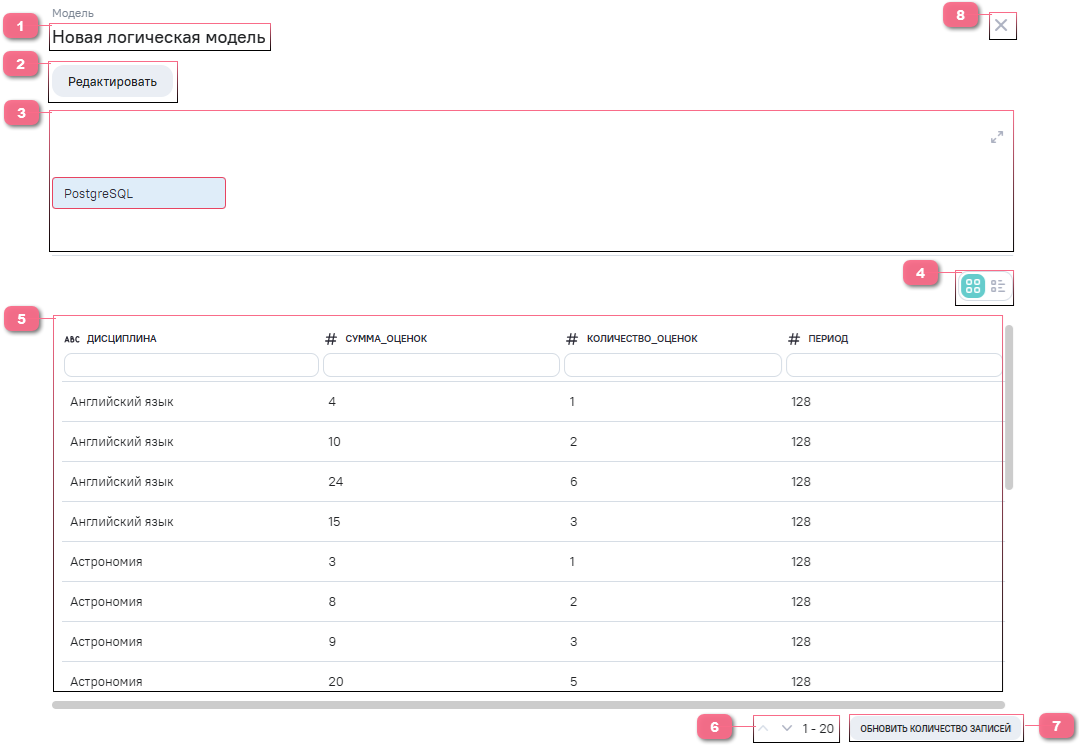Focus the КОЛИЧЕСТВО_ОЦЕНОК filter field
This screenshot has height=746, width=1079.
tap(673, 366)
